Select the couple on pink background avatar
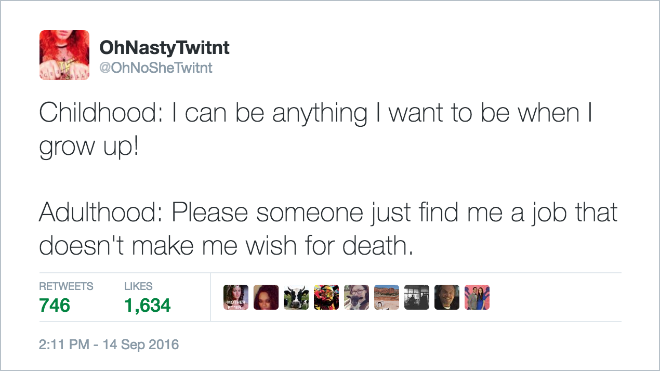 click(x=477, y=297)
